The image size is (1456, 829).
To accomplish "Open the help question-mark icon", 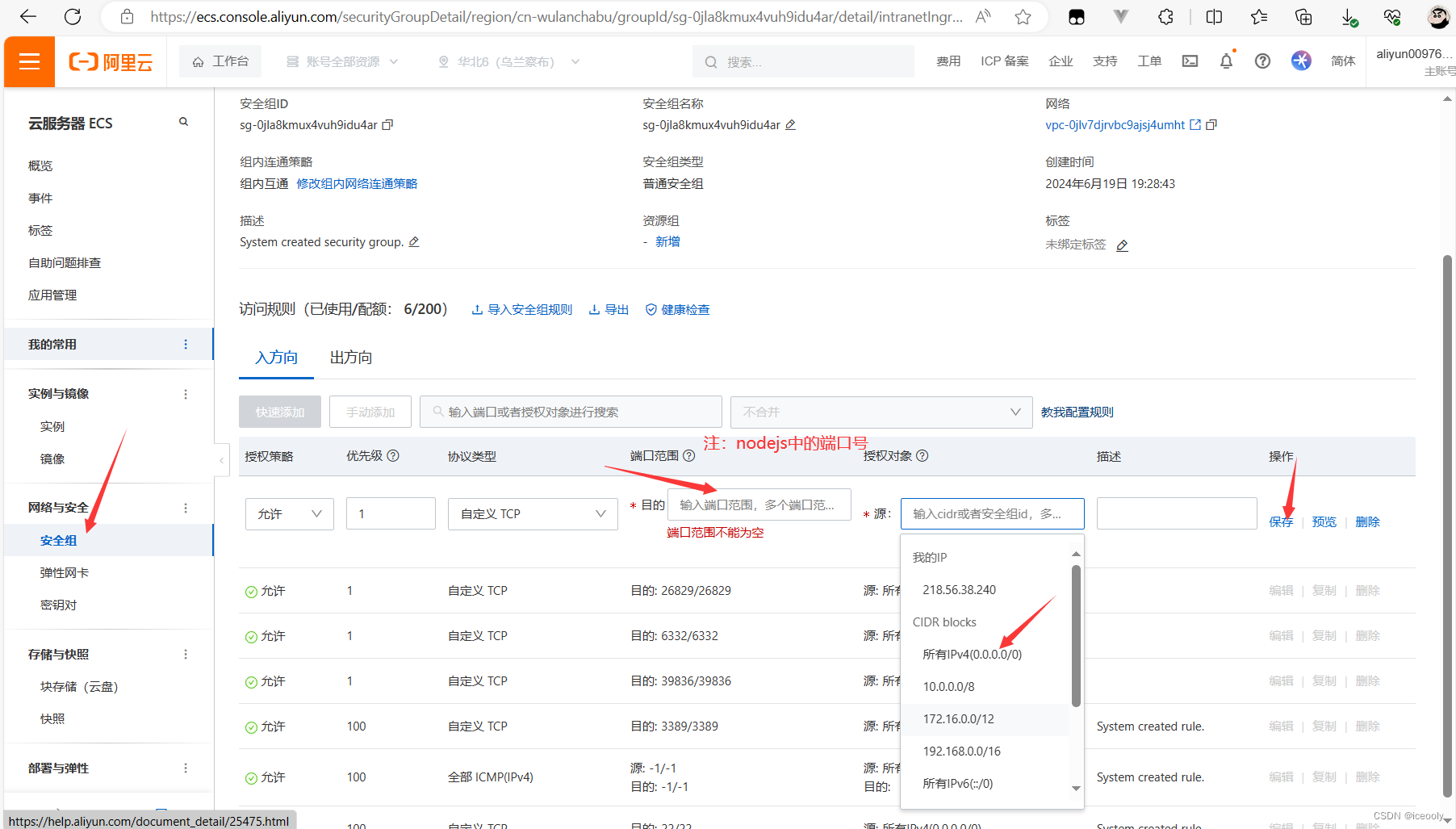I will [1262, 61].
